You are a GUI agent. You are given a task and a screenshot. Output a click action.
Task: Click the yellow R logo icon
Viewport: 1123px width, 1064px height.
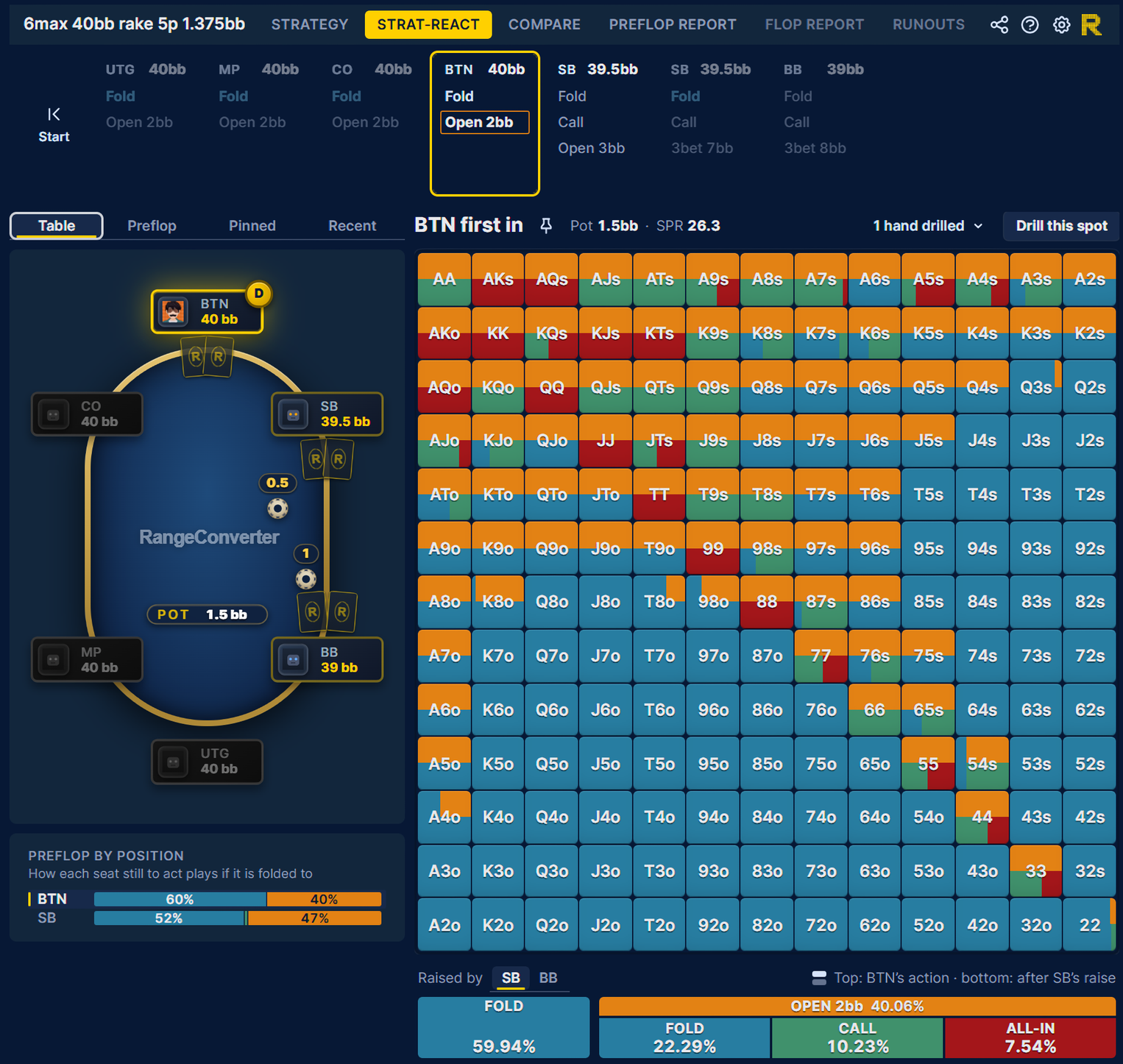point(1091,25)
